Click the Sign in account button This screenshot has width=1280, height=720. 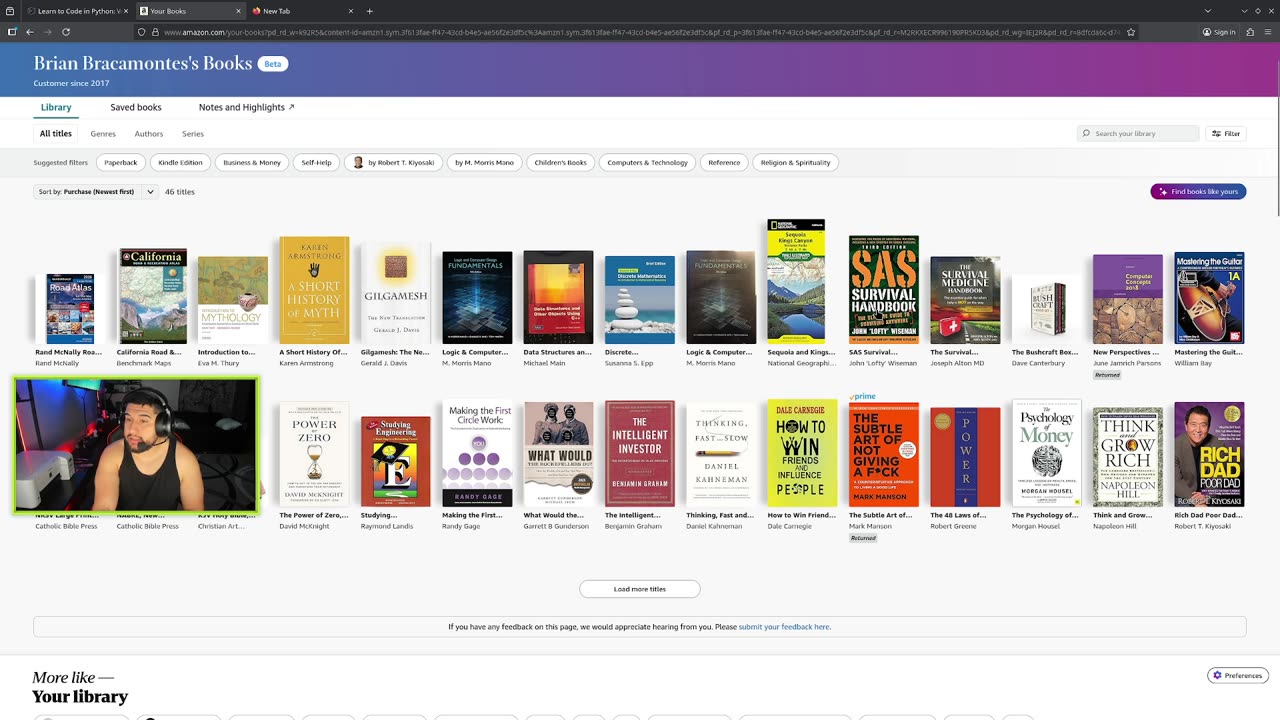click(1219, 32)
